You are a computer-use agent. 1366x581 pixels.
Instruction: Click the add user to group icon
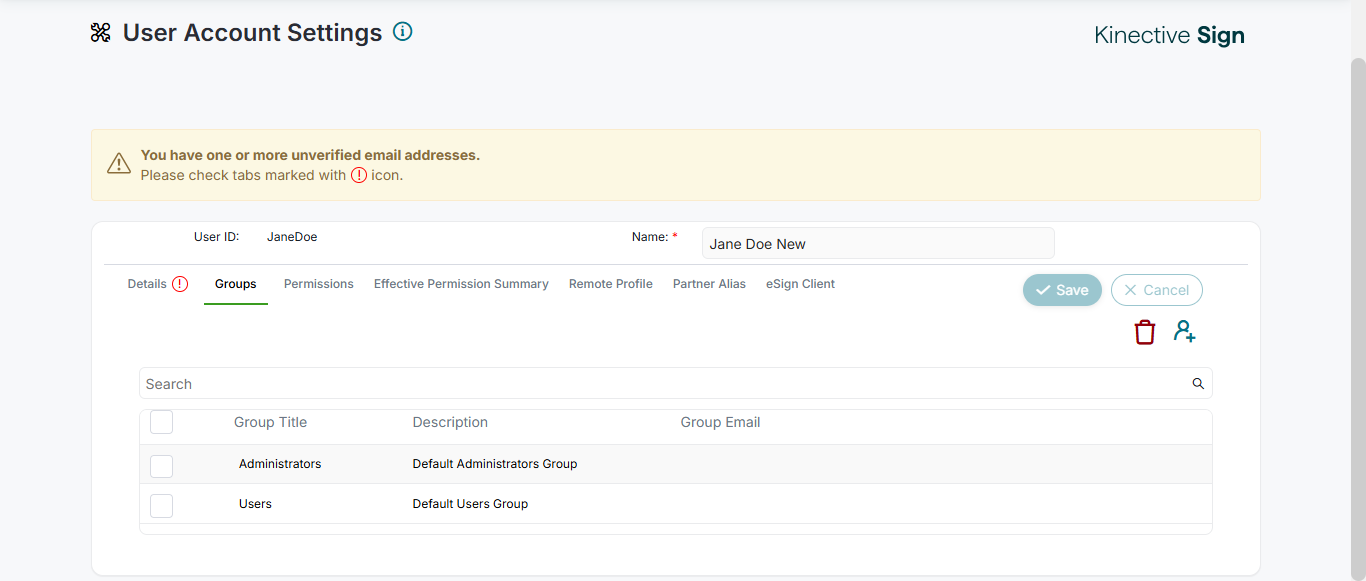click(1185, 332)
